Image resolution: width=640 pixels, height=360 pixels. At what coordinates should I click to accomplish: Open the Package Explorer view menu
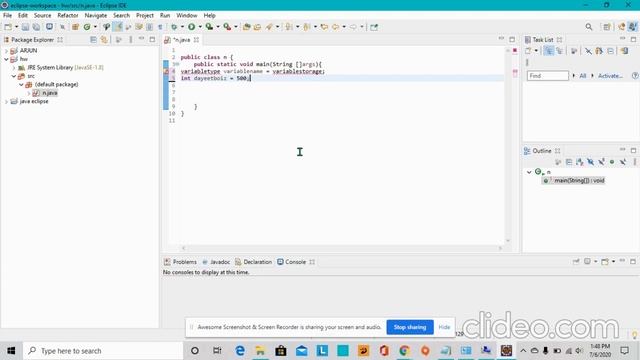tap(131, 40)
